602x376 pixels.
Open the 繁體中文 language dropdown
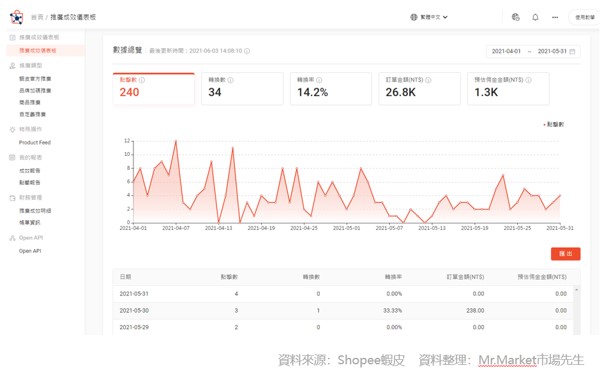tap(429, 17)
